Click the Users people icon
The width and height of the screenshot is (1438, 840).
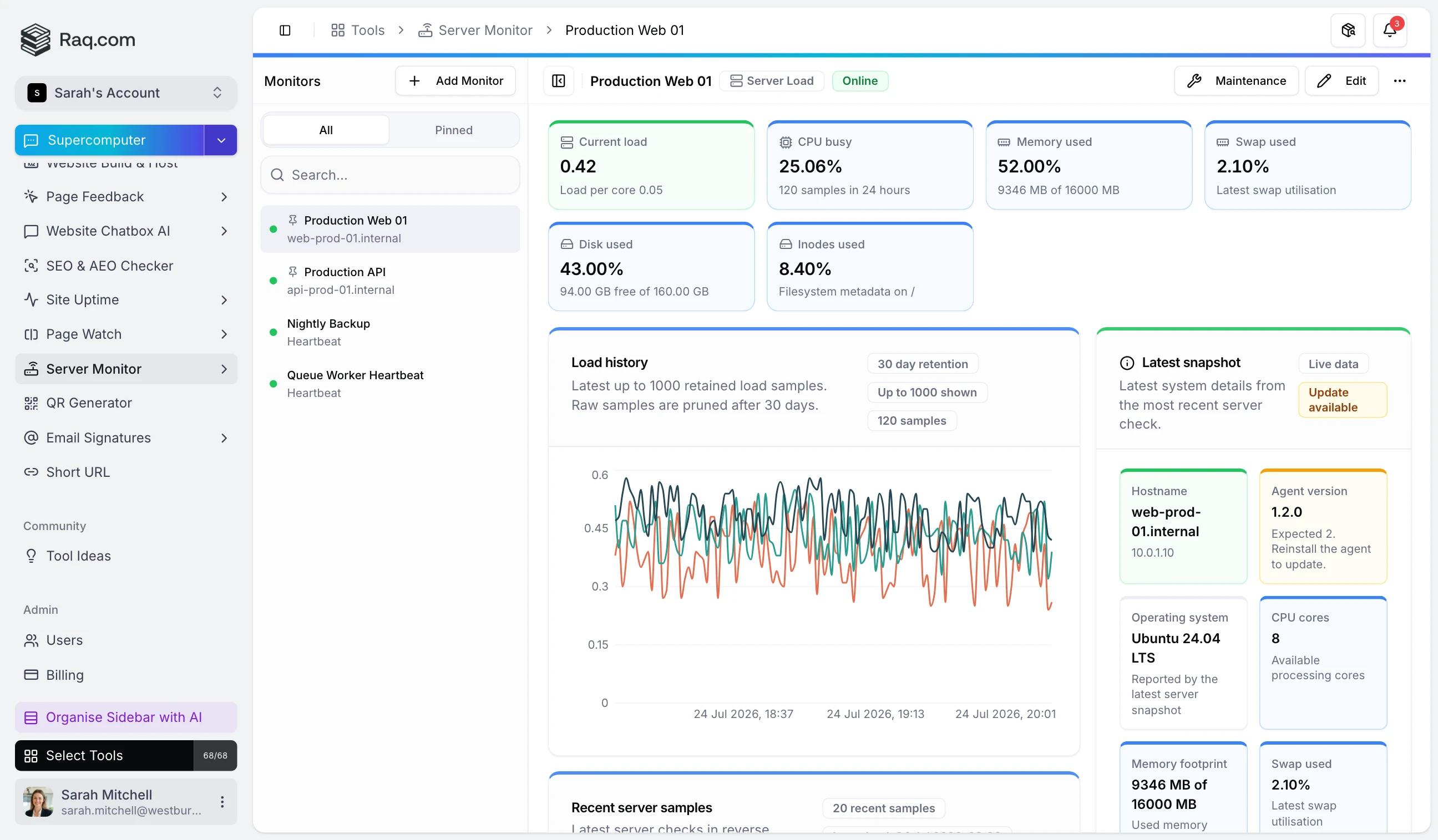[31, 640]
